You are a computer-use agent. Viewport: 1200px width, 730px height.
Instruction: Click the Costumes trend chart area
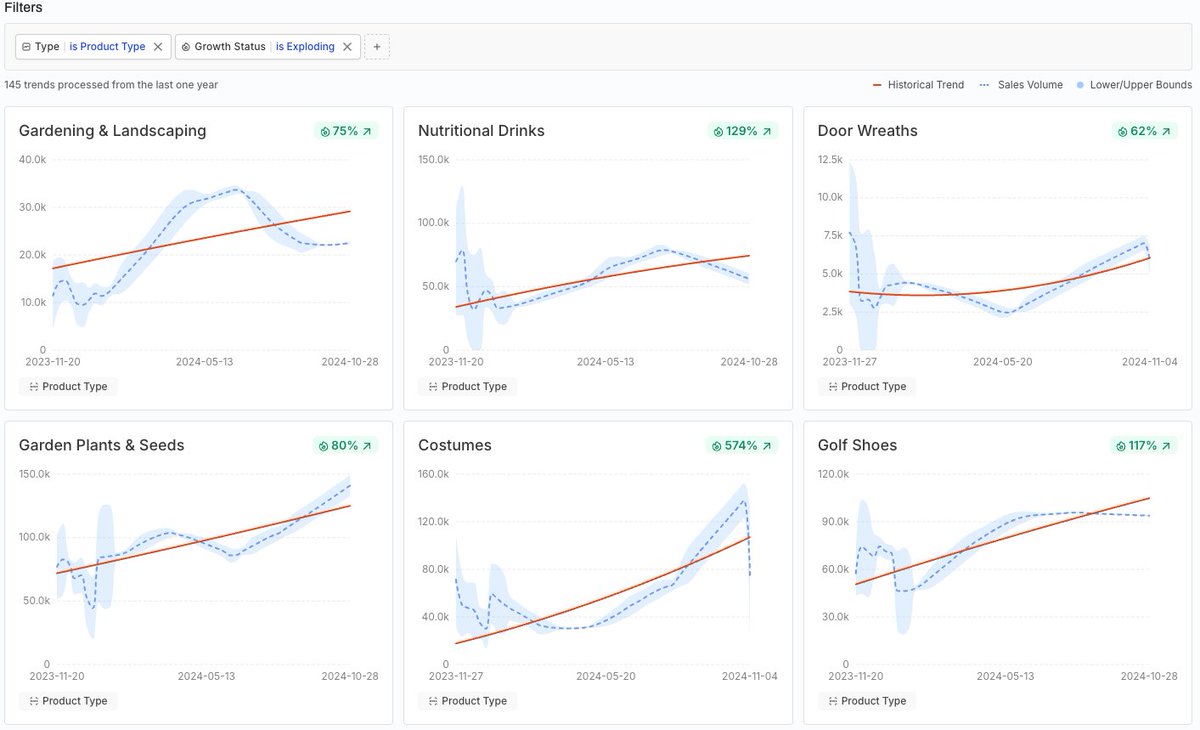coord(600,570)
